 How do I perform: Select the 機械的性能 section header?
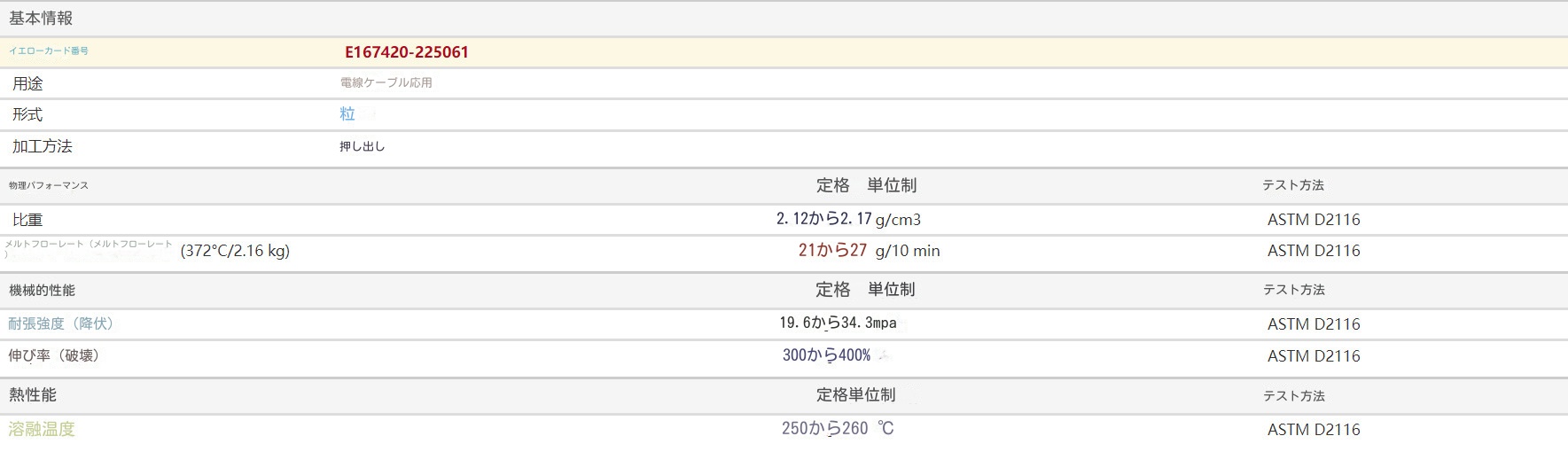click(x=42, y=290)
